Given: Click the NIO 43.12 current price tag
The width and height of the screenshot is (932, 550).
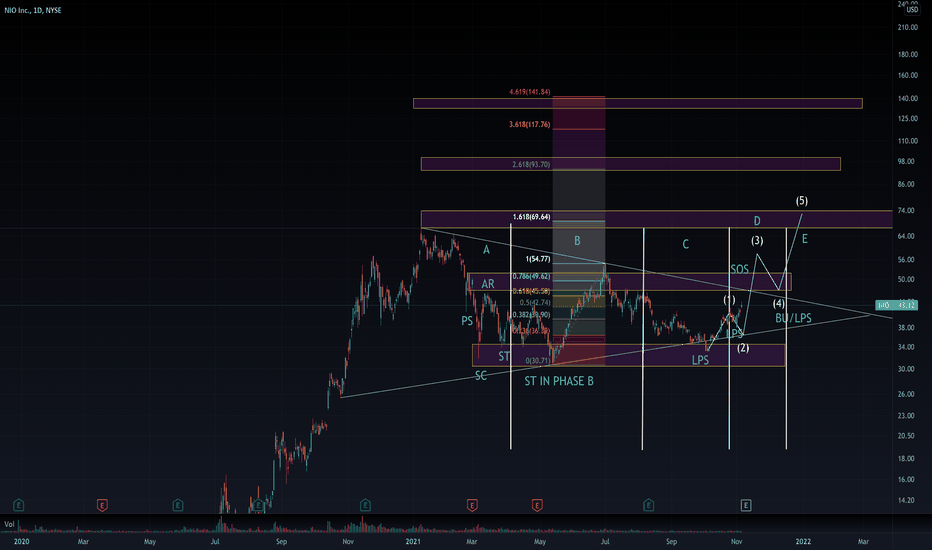Looking at the screenshot, I should pyautogui.click(x=896, y=305).
